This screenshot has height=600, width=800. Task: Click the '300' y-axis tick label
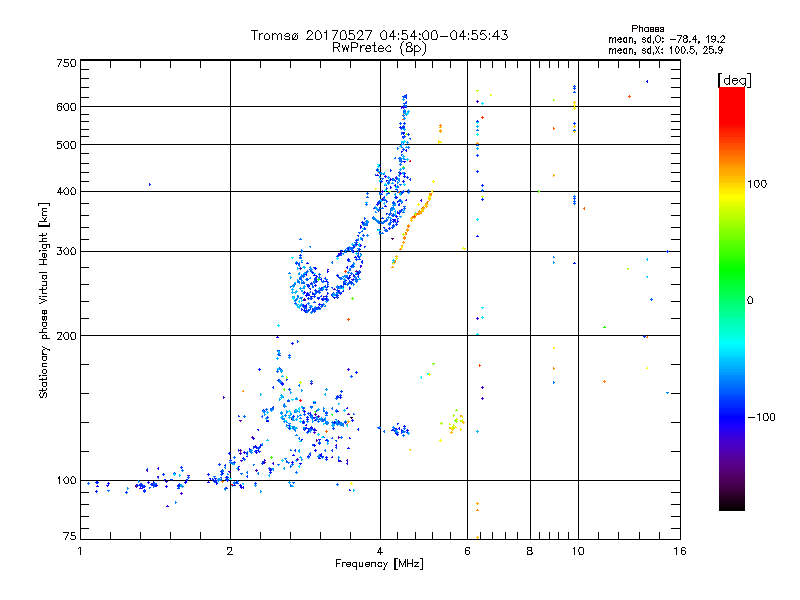[x=66, y=251]
